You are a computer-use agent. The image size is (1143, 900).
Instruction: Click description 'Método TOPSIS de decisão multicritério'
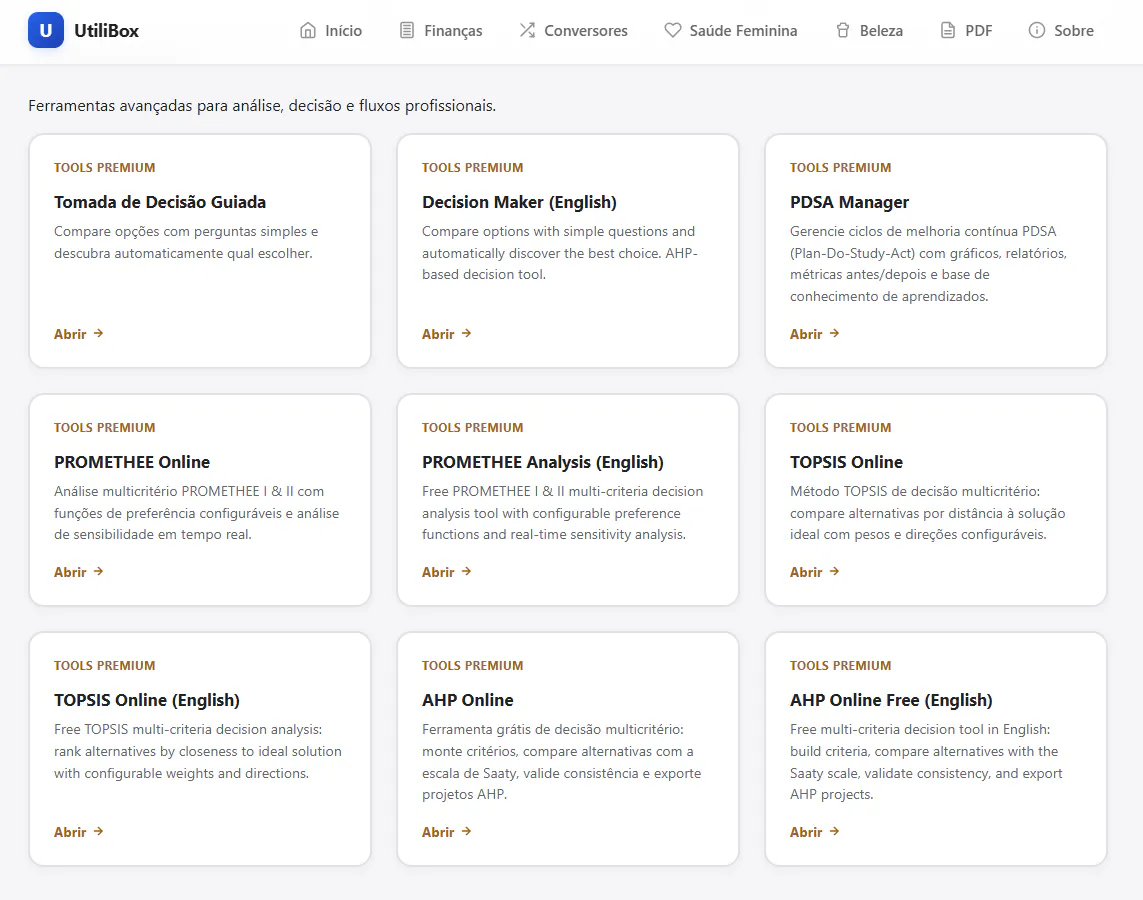coord(927,513)
